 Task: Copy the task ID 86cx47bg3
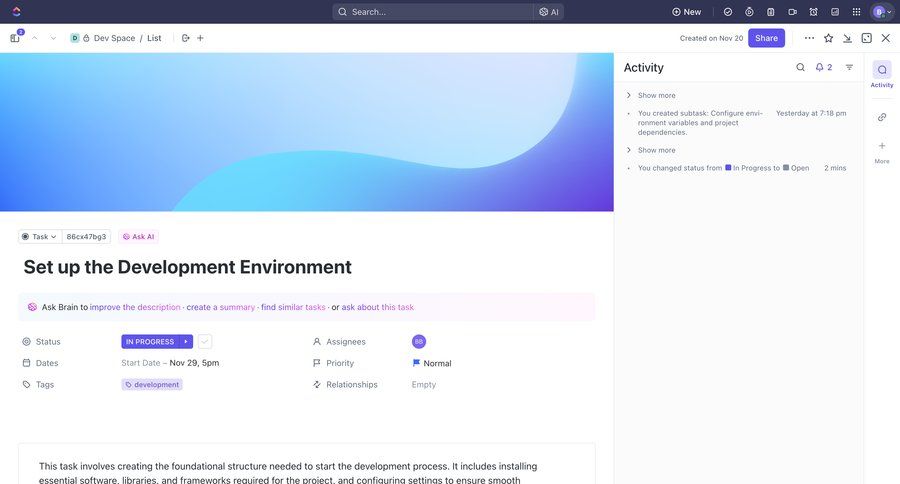click(x=86, y=237)
